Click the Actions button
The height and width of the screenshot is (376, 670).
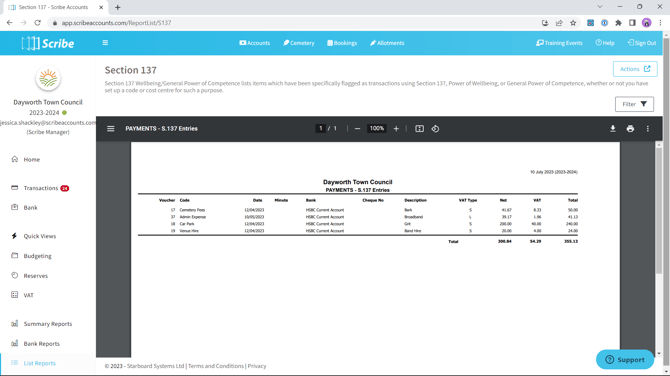tap(635, 69)
